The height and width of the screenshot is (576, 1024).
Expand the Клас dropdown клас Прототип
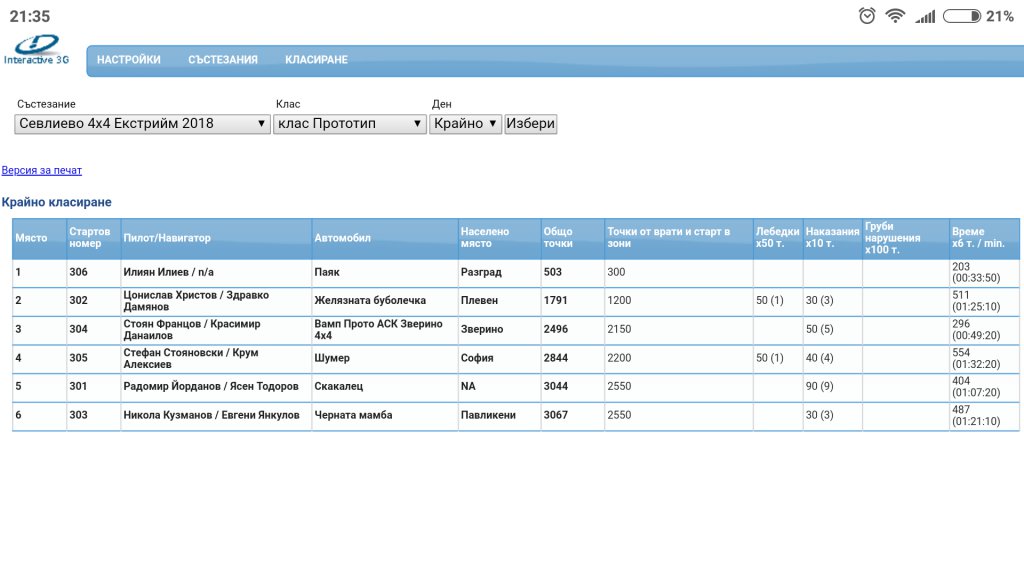(x=350, y=123)
